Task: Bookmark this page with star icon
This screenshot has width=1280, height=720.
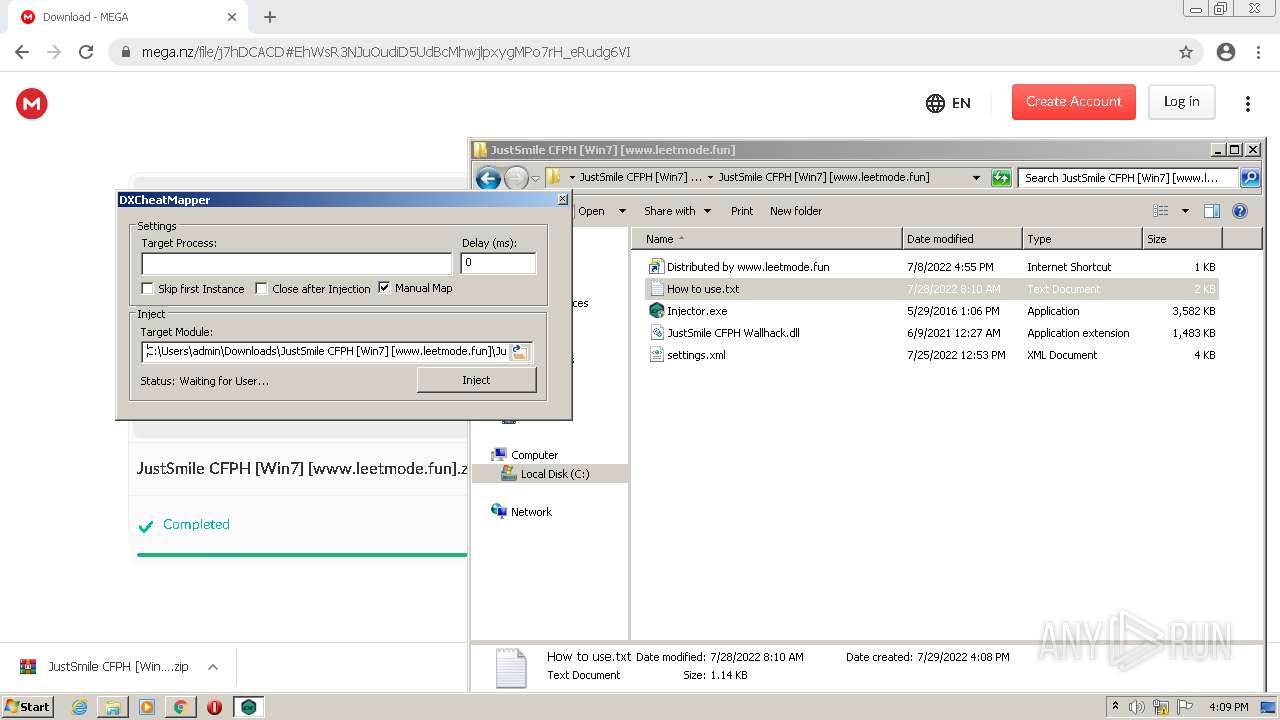Action: [x=1186, y=52]
